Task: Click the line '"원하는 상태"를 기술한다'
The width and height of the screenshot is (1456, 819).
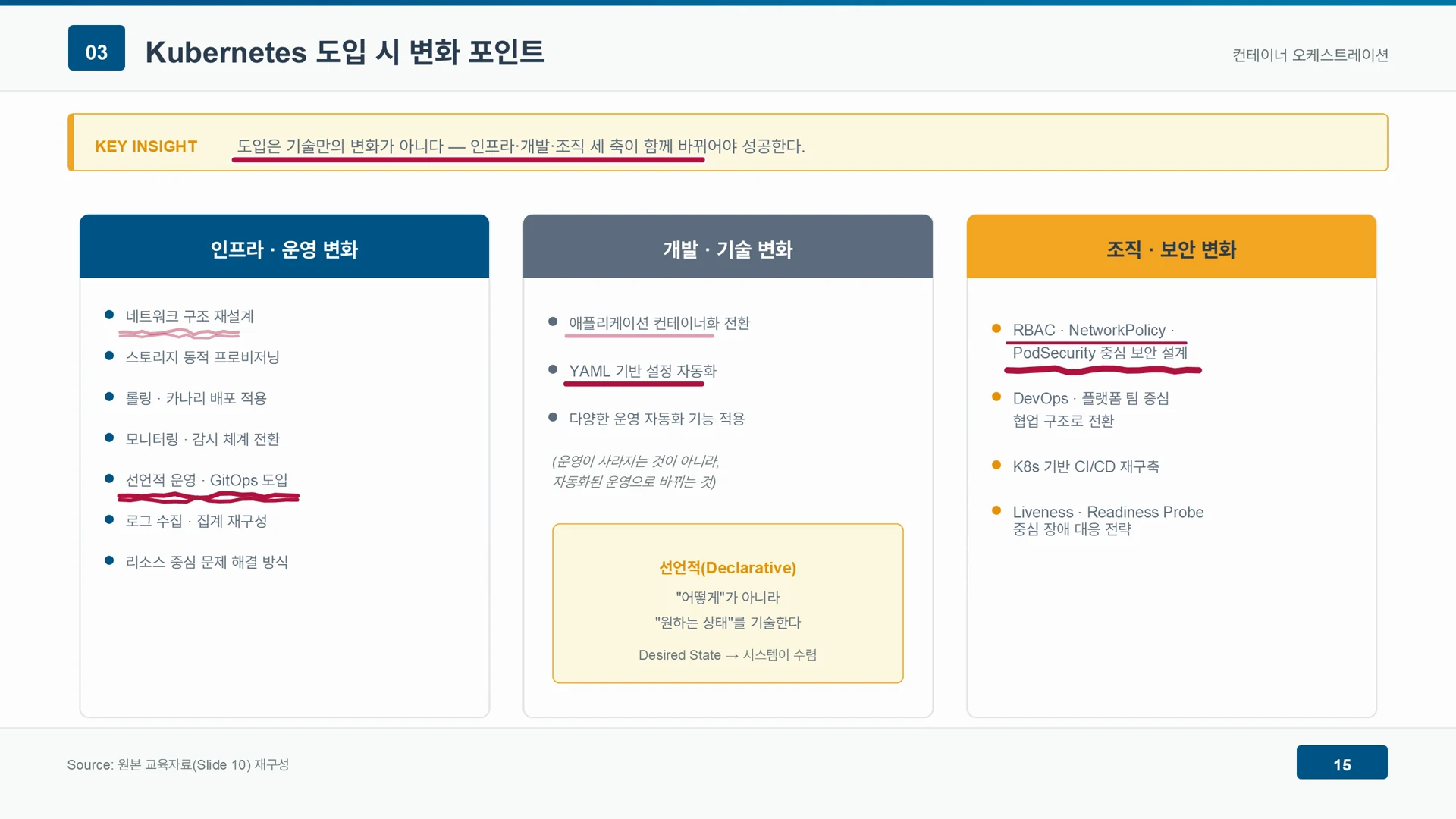Action: (728, 622)
